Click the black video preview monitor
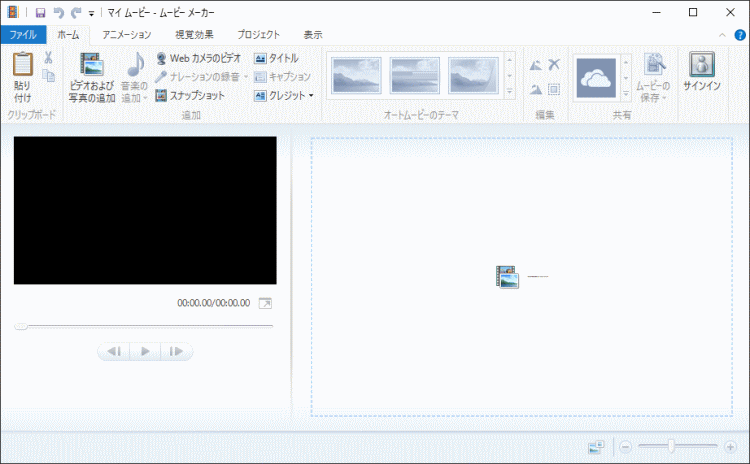 tap(145, 210)
